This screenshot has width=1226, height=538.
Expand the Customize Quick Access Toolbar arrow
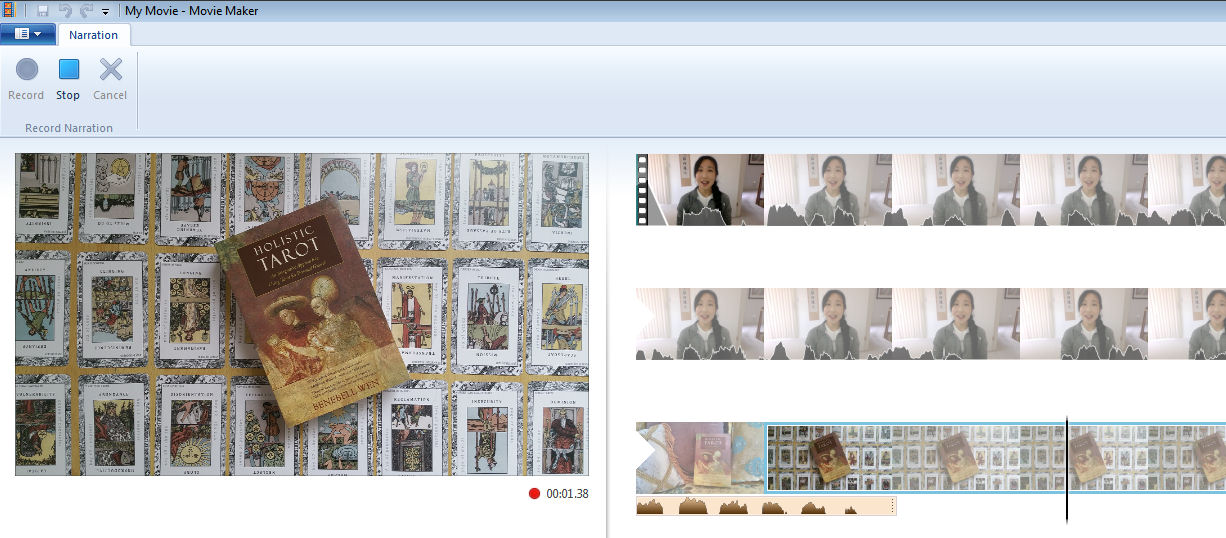pos(105,12)
